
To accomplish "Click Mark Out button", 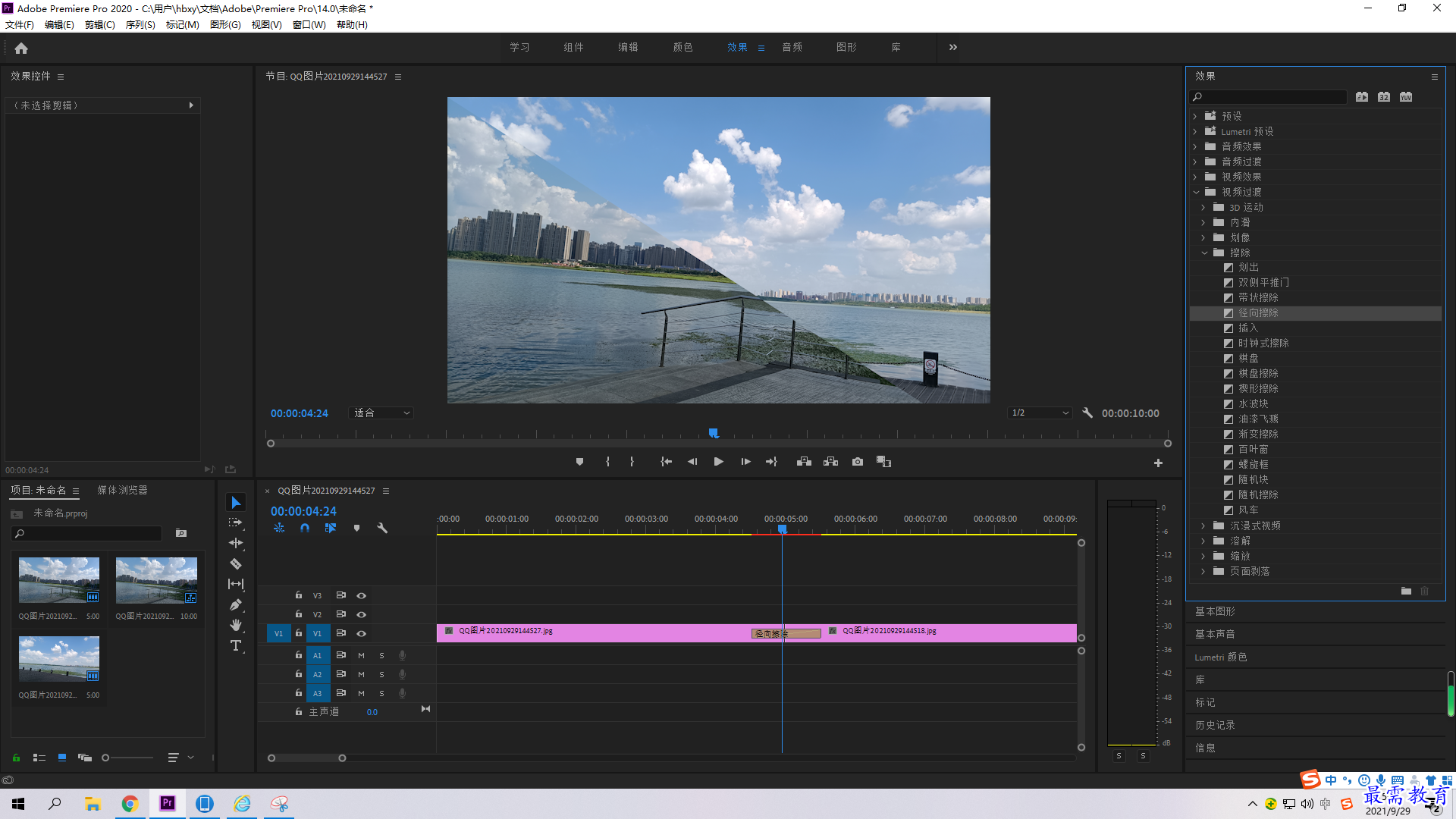I will [x=632, y=462].
